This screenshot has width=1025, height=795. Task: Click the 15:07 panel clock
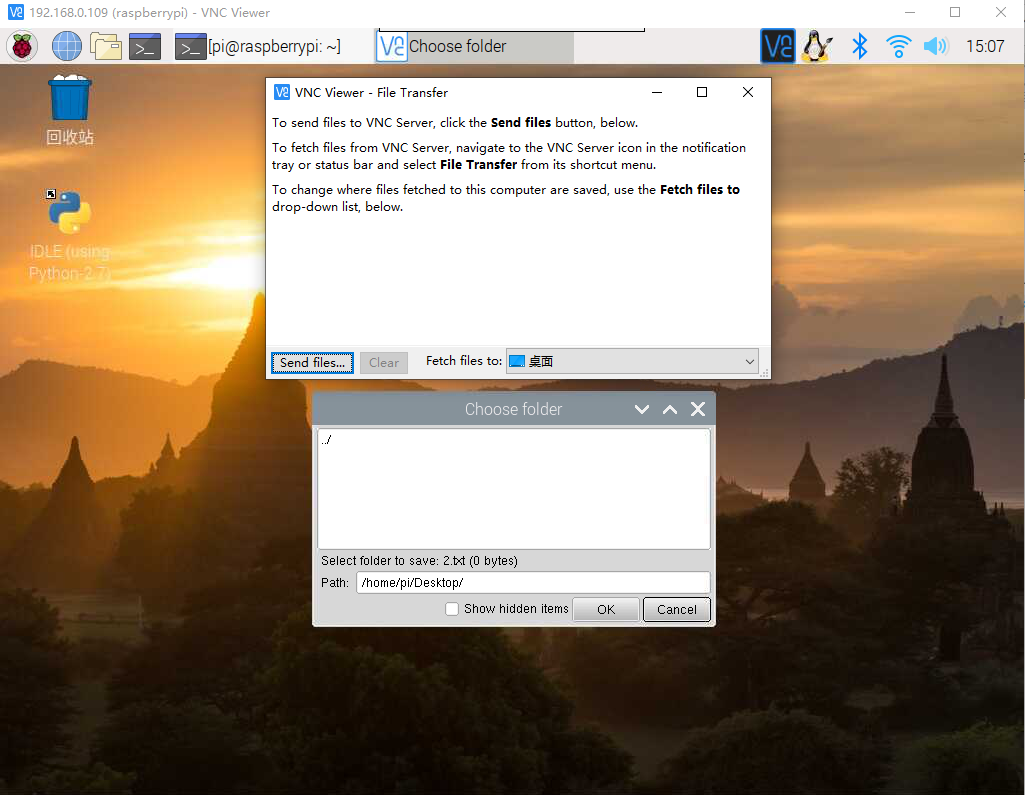(x=985, y=46)
